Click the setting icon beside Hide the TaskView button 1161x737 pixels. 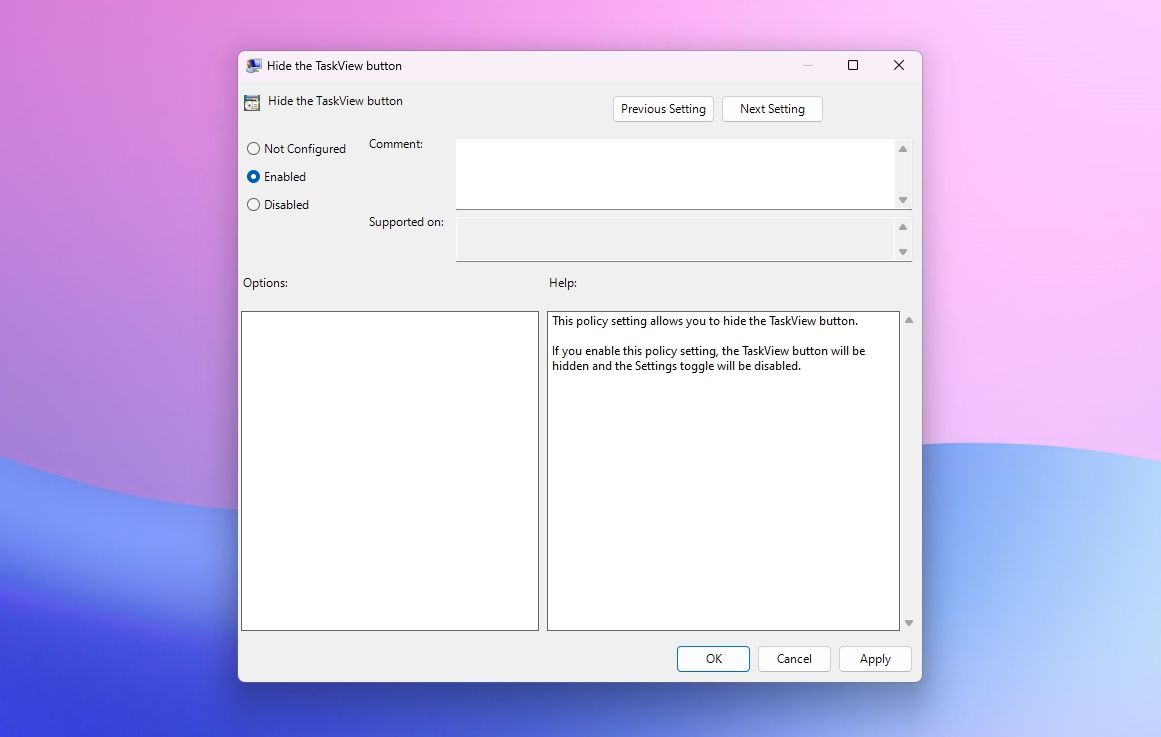tap(251, 101)
